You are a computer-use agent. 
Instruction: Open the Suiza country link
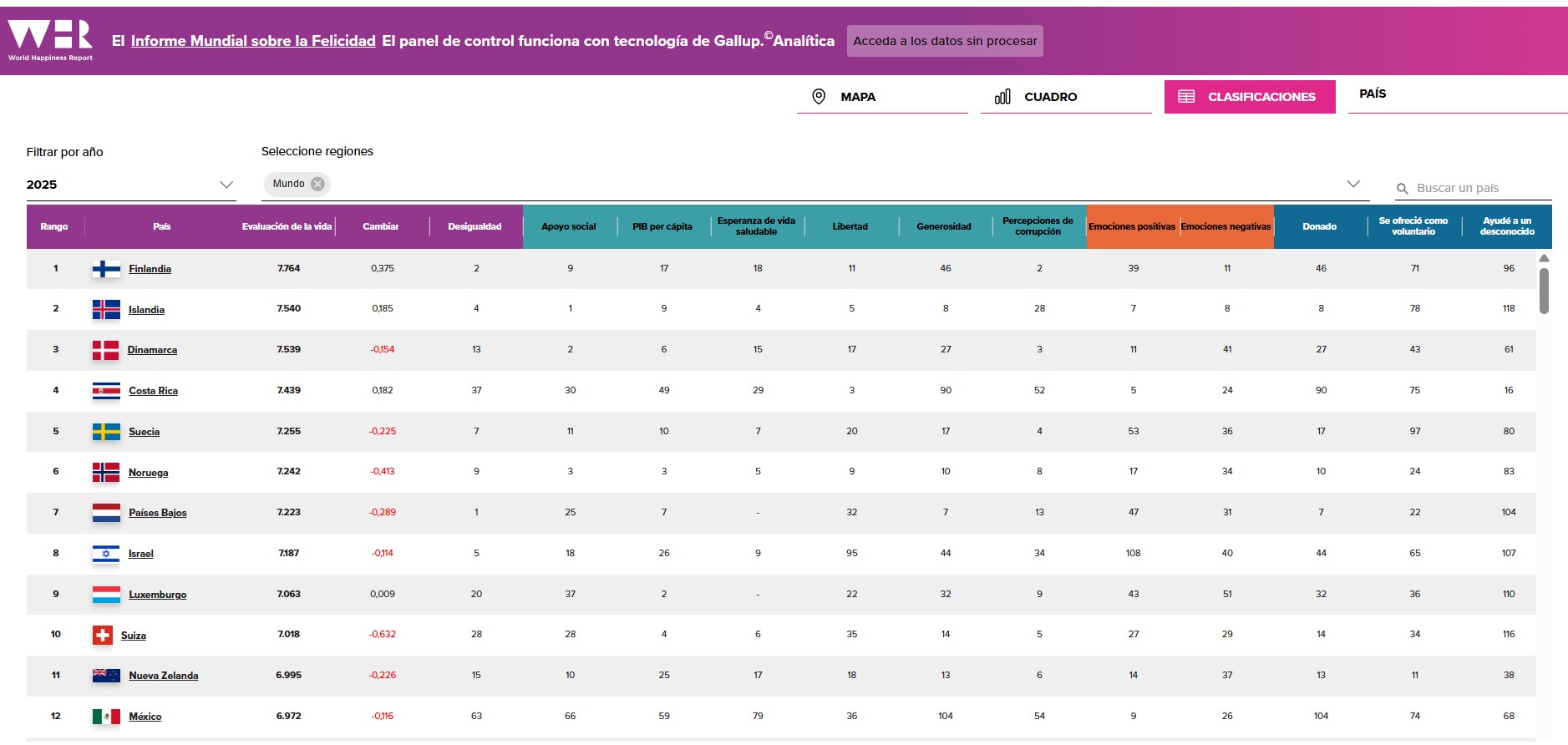[x=133, y=636]
